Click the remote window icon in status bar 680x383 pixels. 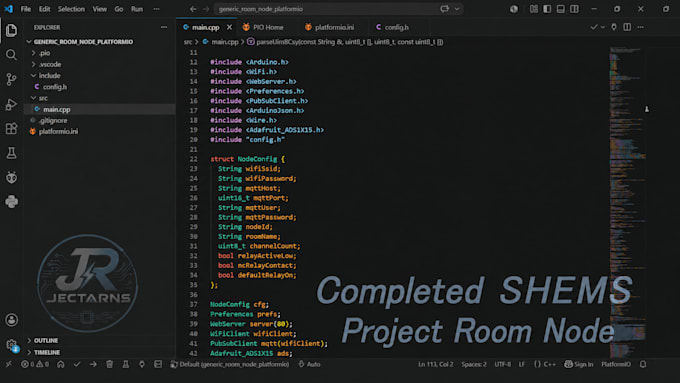tap(9, 364)
